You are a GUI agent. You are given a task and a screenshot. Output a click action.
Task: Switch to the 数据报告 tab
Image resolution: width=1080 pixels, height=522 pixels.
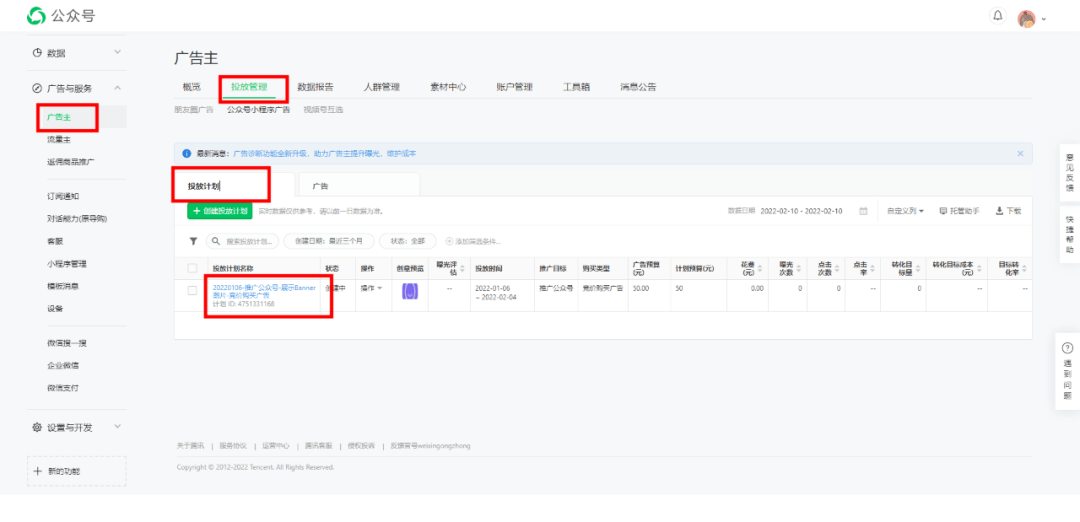click(315, 87)
